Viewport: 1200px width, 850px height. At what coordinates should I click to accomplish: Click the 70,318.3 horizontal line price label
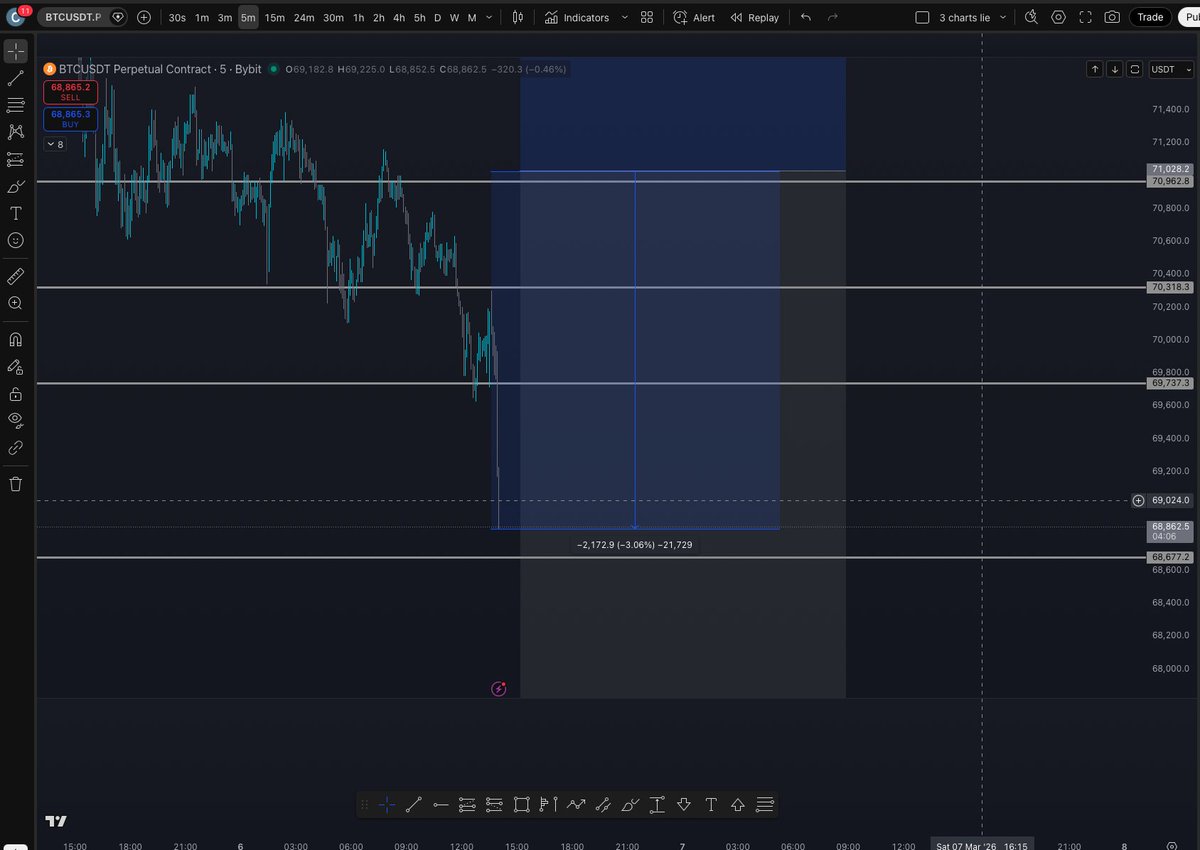tap(1171, 287)
